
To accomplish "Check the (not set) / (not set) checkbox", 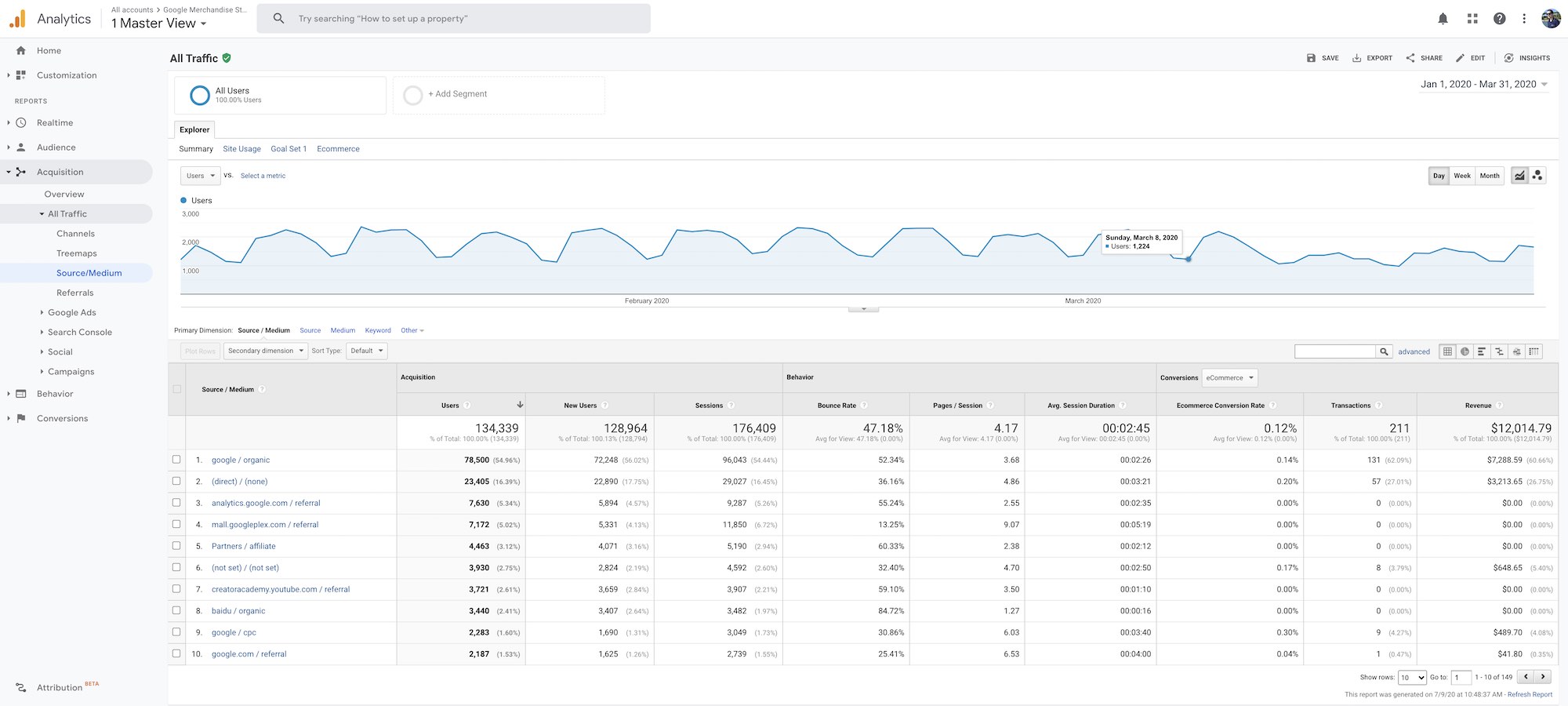I will click(176, 567).
